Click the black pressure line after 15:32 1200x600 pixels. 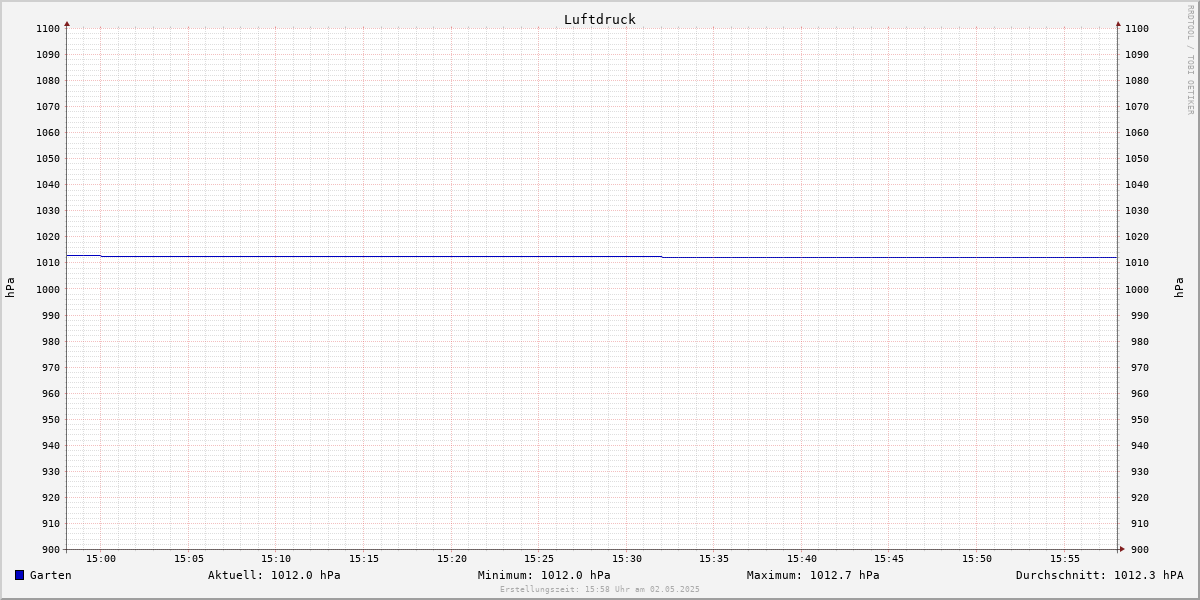890,257
